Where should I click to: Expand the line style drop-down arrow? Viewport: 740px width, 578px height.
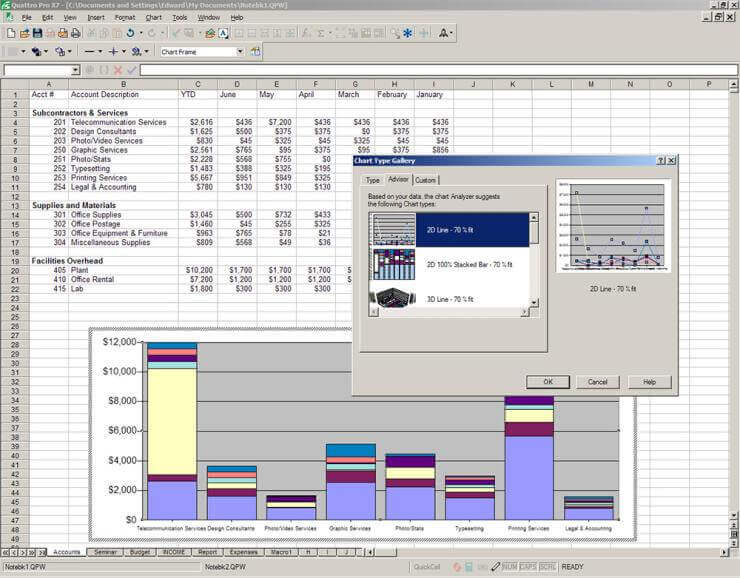click(100, 51)
